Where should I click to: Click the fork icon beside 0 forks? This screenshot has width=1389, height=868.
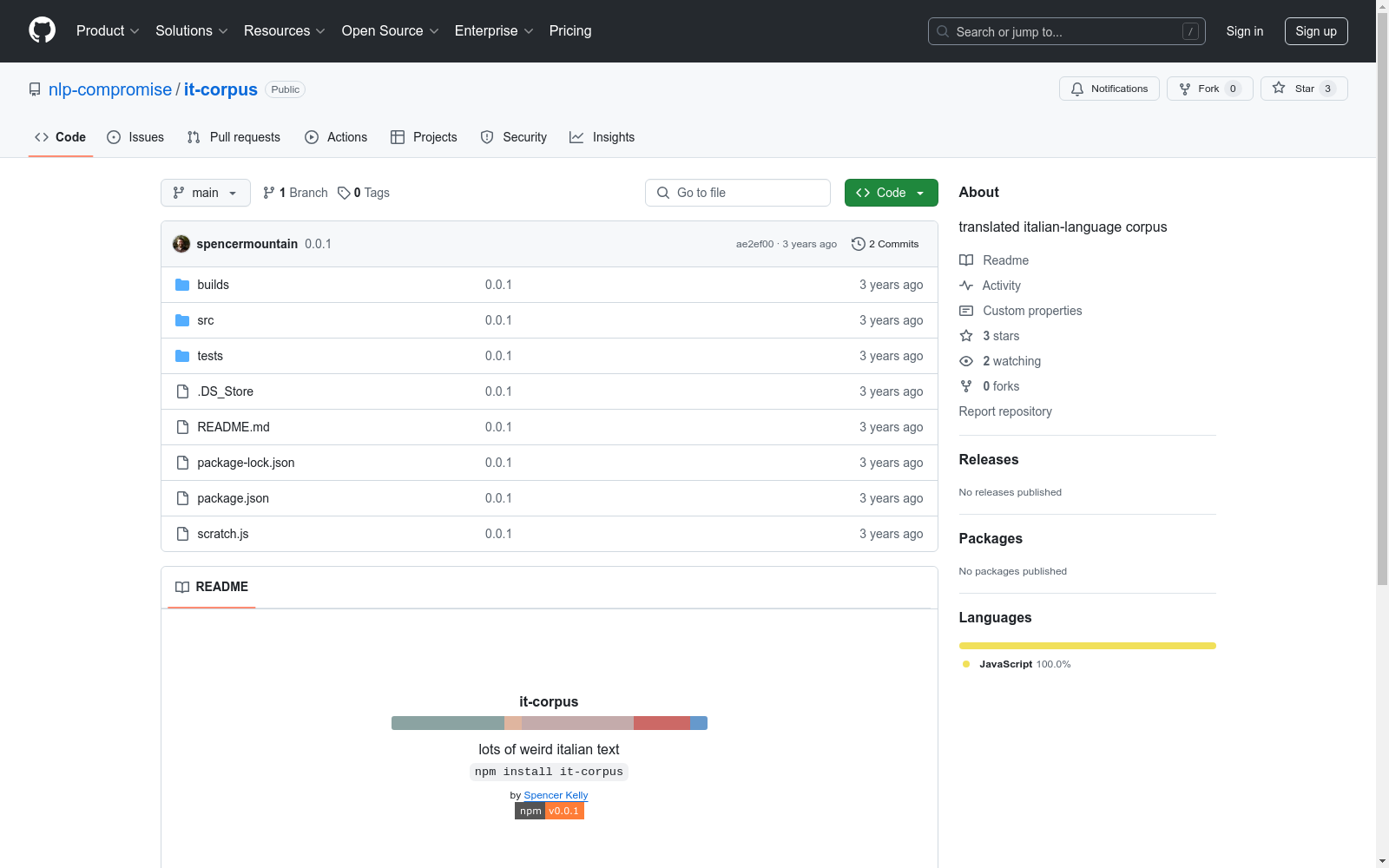966,386
